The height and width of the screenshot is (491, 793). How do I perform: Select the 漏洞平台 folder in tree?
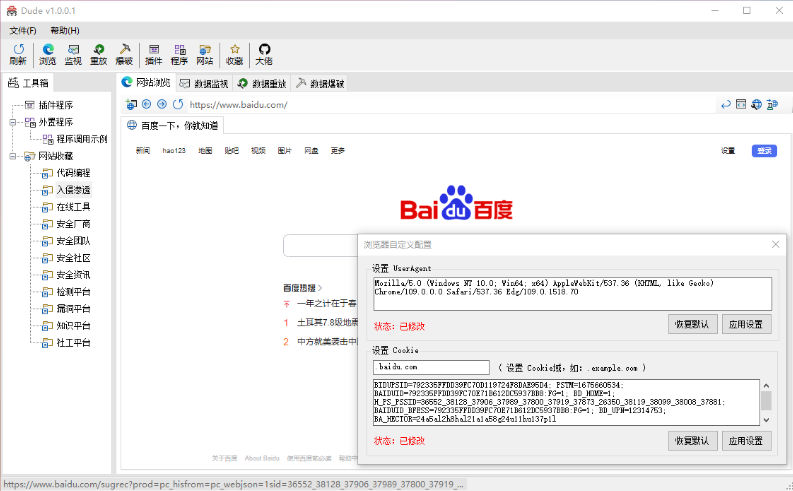pyautogui.click(x=73, y=309)
